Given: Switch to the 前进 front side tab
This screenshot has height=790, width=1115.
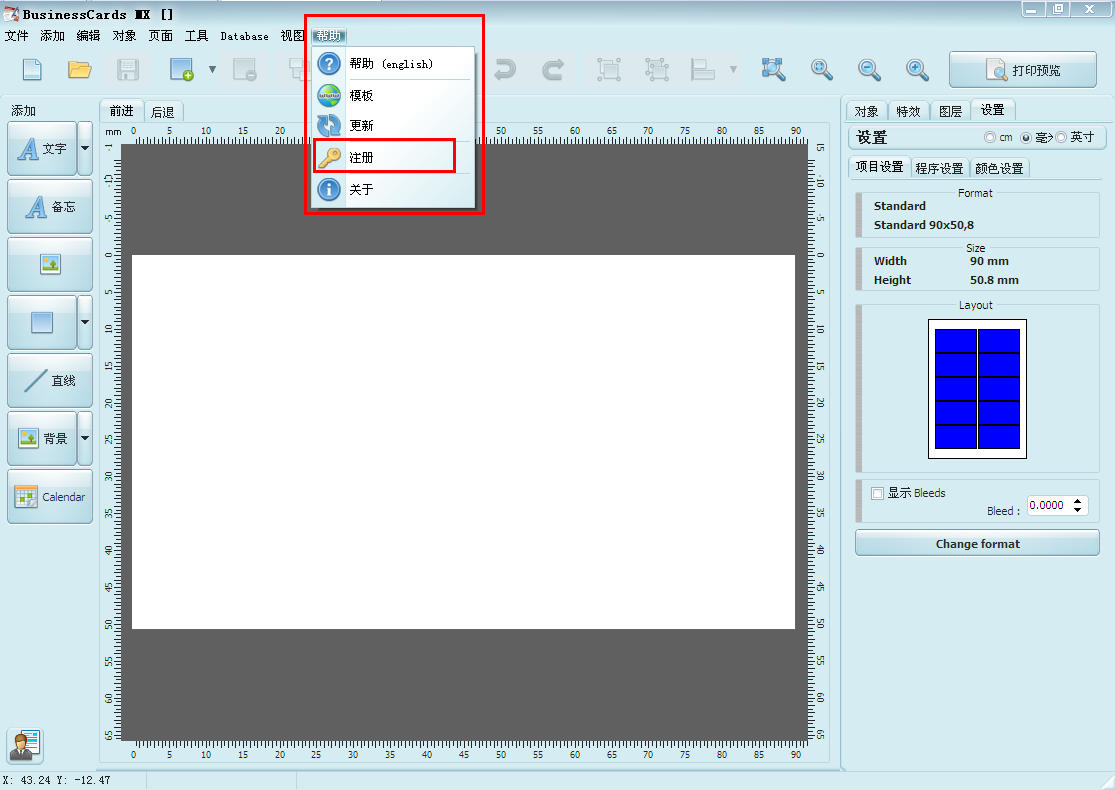Looking at the screenshot, I should (x=122, y=111).
